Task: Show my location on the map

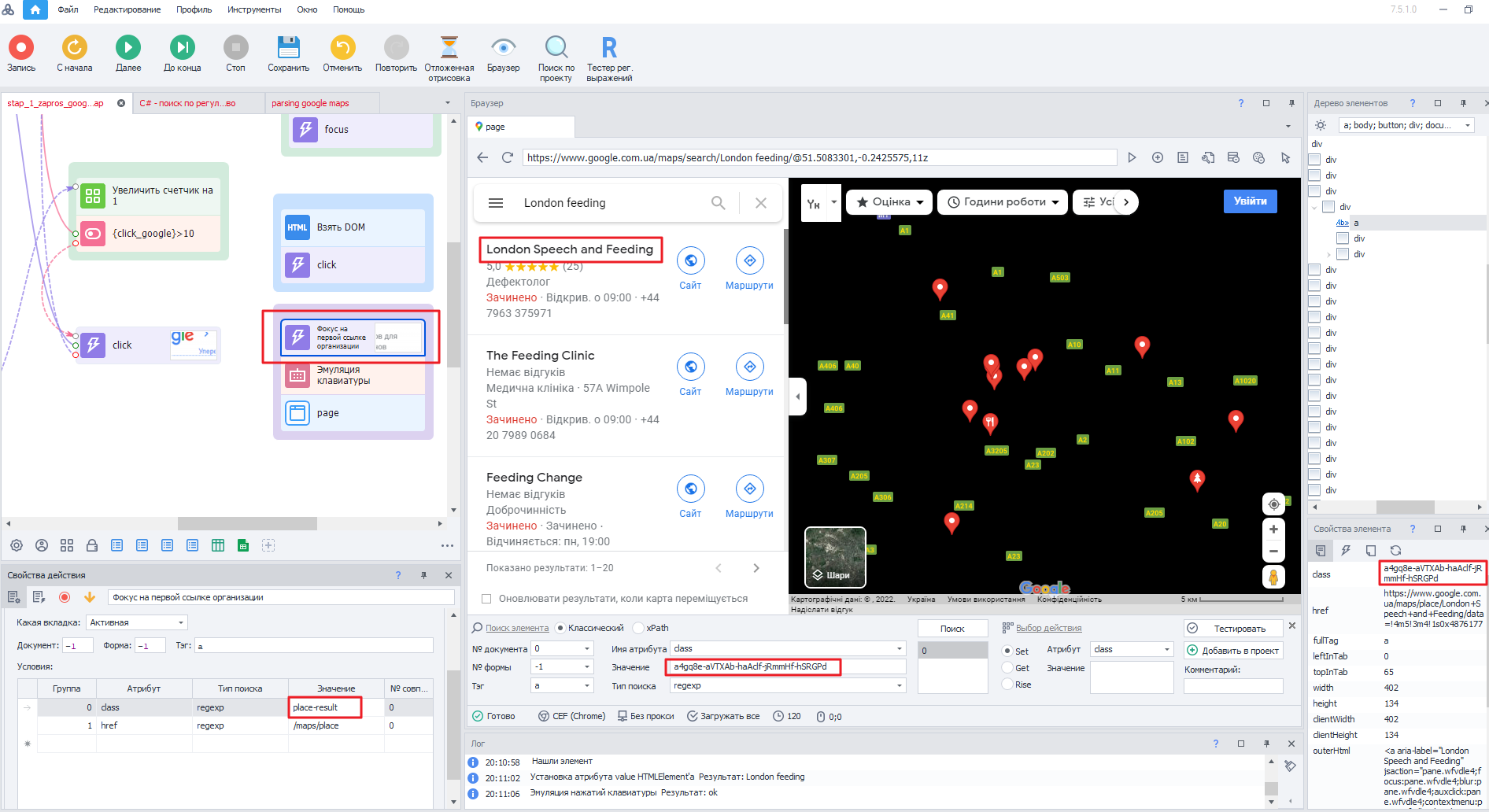Action: (x=1273, y=504)
